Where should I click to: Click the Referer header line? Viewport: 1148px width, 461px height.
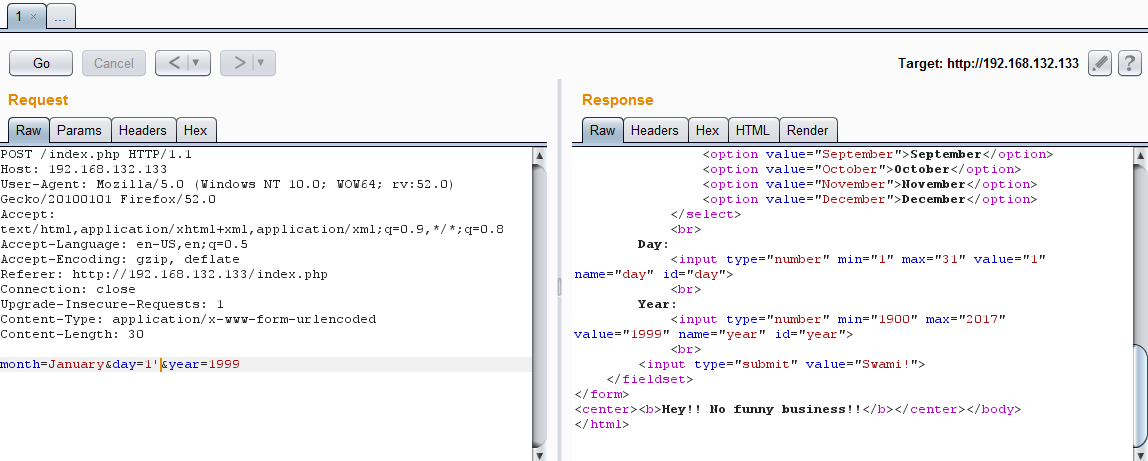164,274
